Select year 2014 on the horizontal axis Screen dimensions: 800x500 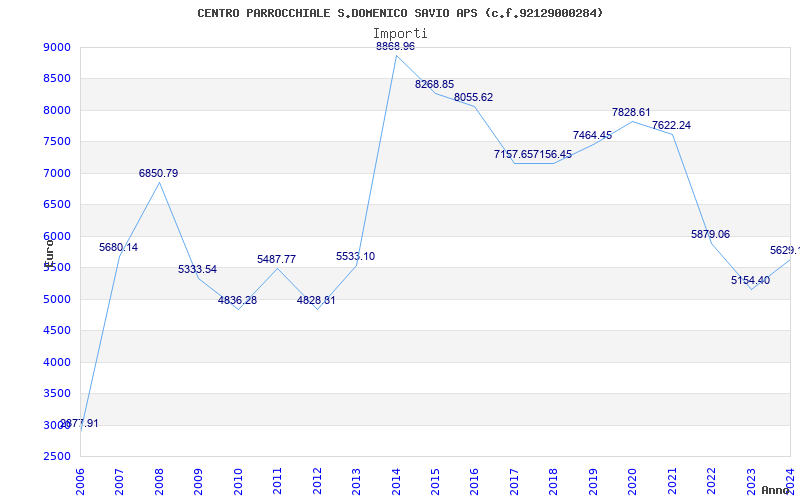[396, 482]
